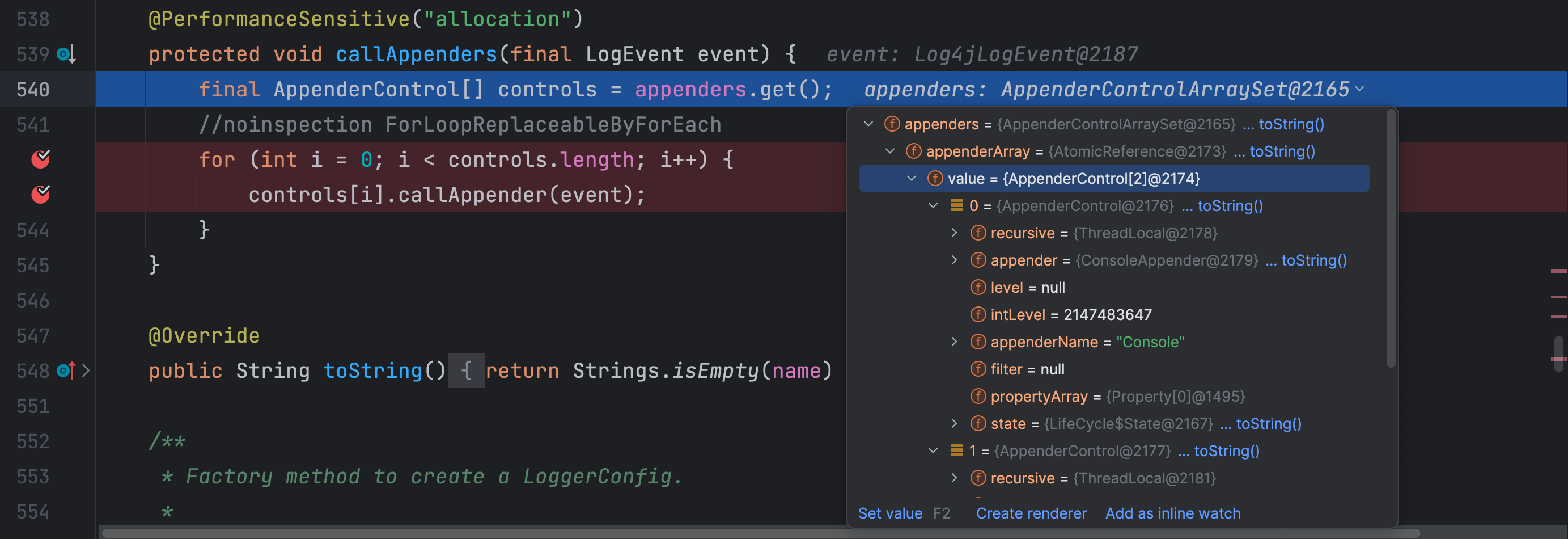Expand the appender ConsoleAppender@2179 field
Screen dimensions: 1568x539
[x=955, y=260]
